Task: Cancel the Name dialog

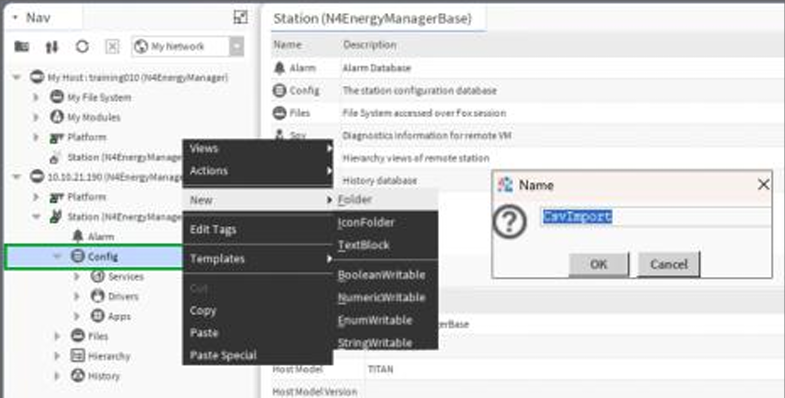Action: click(668, 264)
